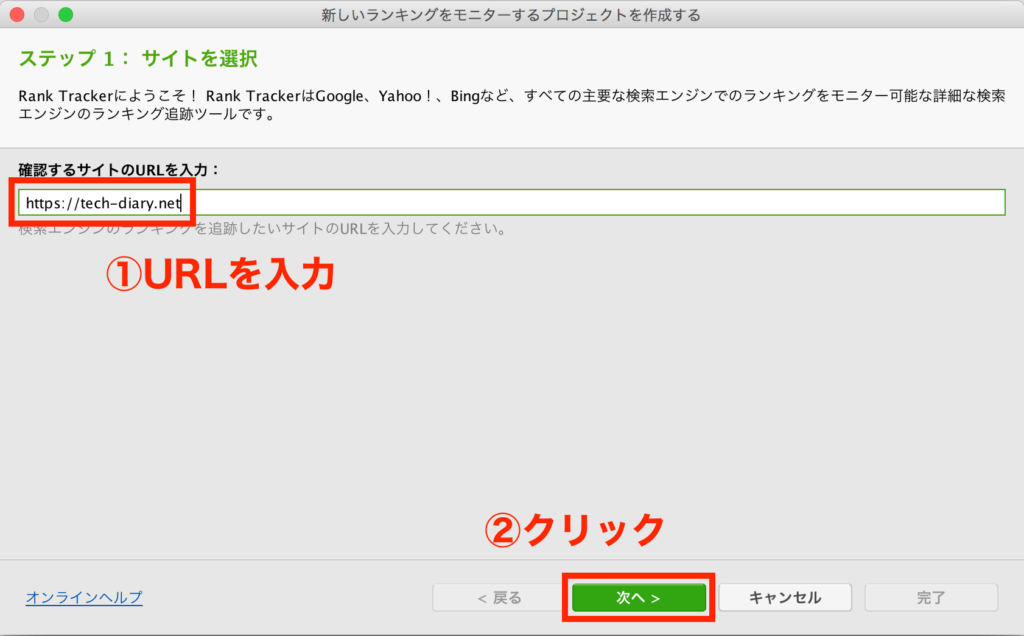Screen dimensions: 1024x636
Task: Click the green maximize window button
Action: [x=65, y=14]
